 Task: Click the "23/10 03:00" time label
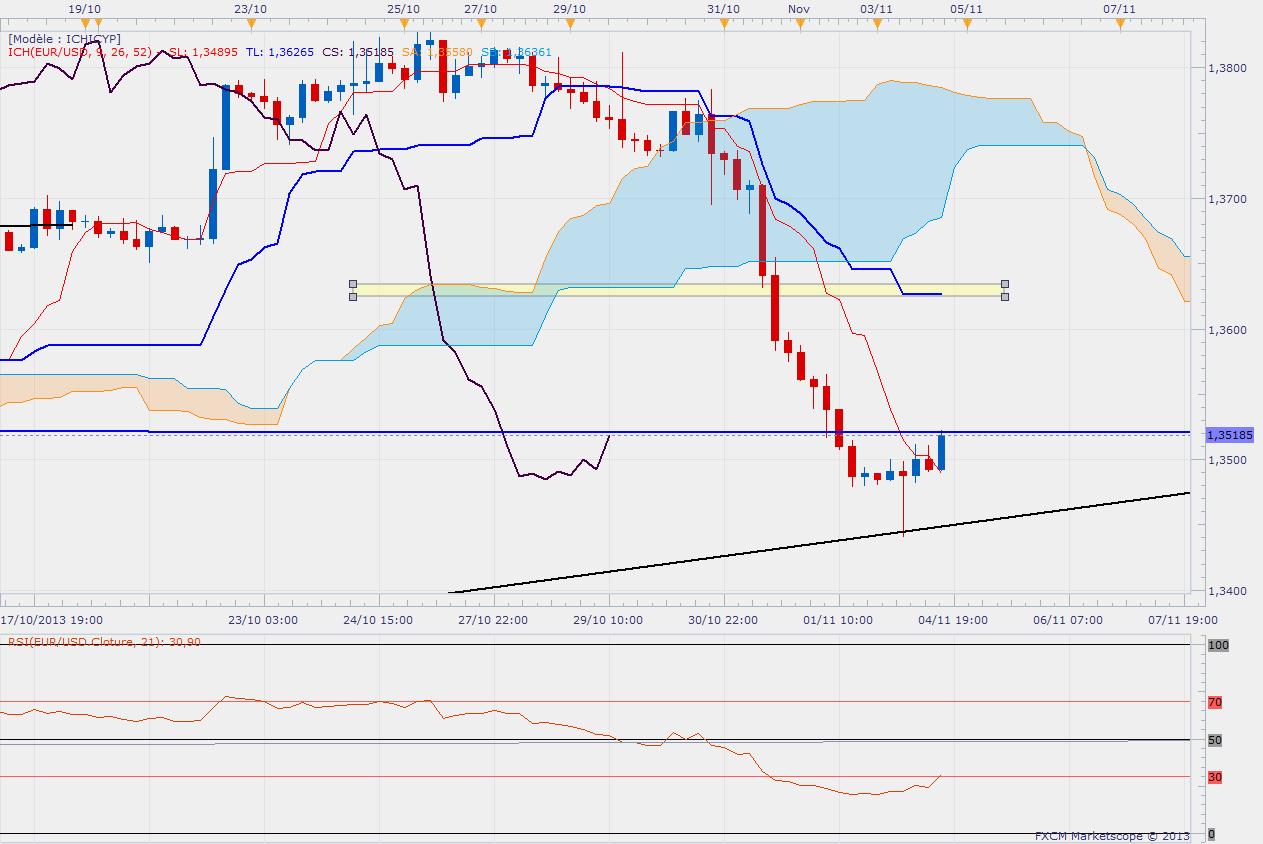click(x=263, y=620)
